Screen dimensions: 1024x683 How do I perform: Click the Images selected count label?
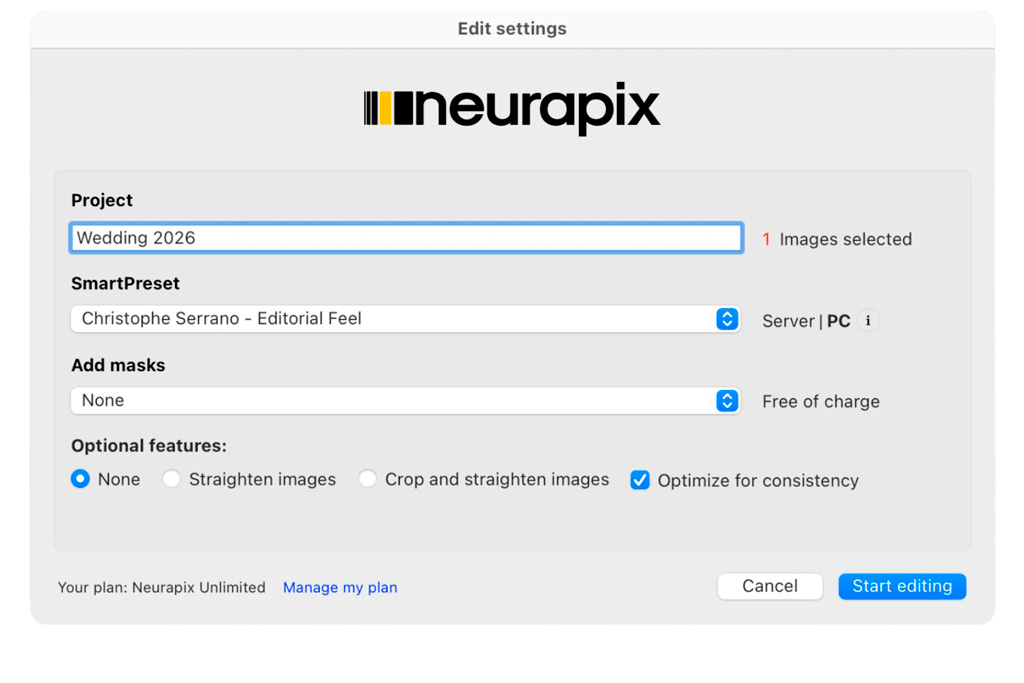point(837,239)
